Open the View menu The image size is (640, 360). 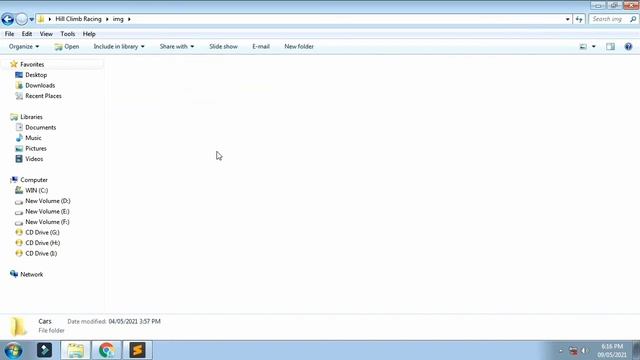46,34
